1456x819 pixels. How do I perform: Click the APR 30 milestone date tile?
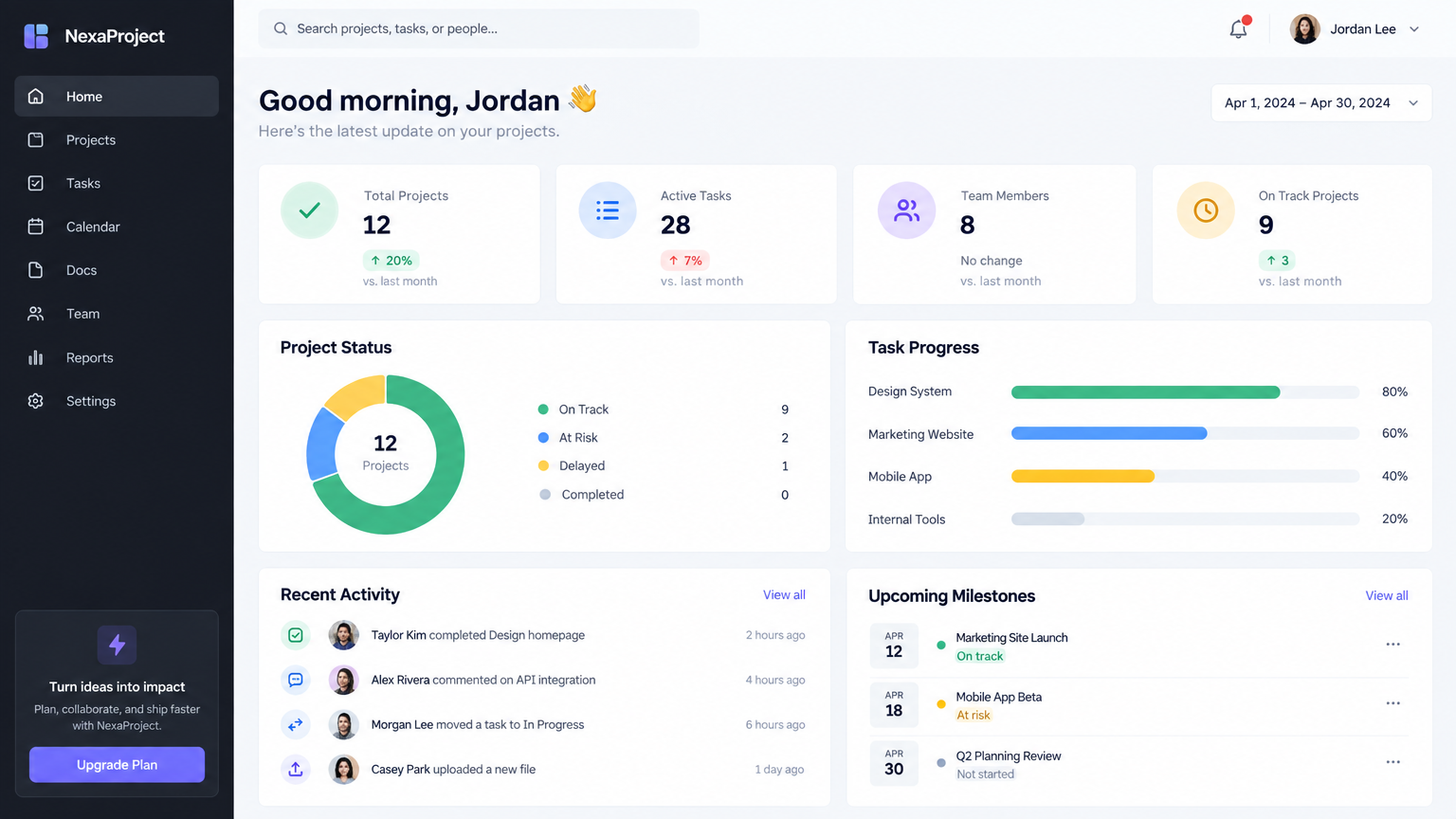894,763
